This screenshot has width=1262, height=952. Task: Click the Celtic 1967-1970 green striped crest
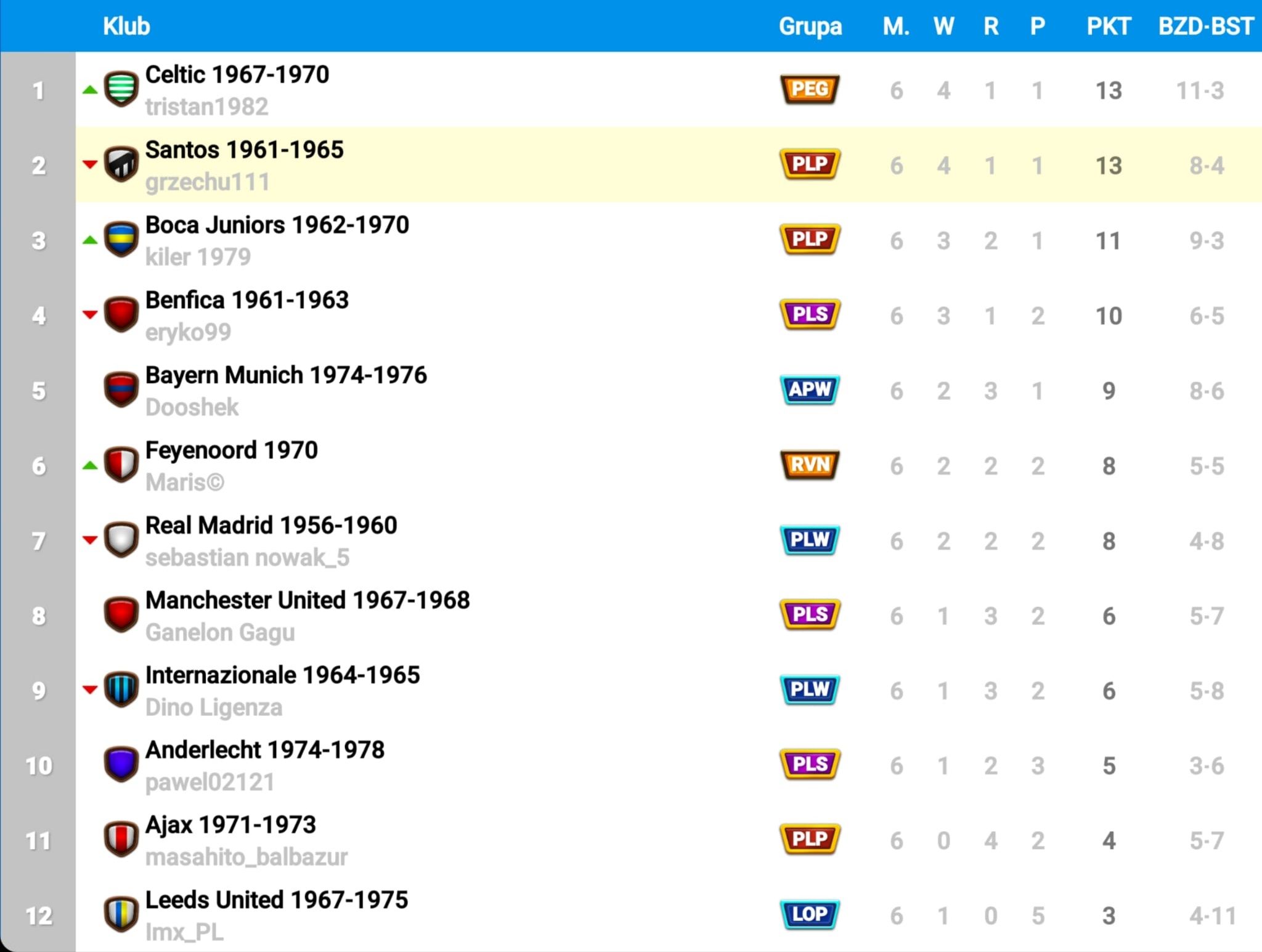click(x=121, y=89)
